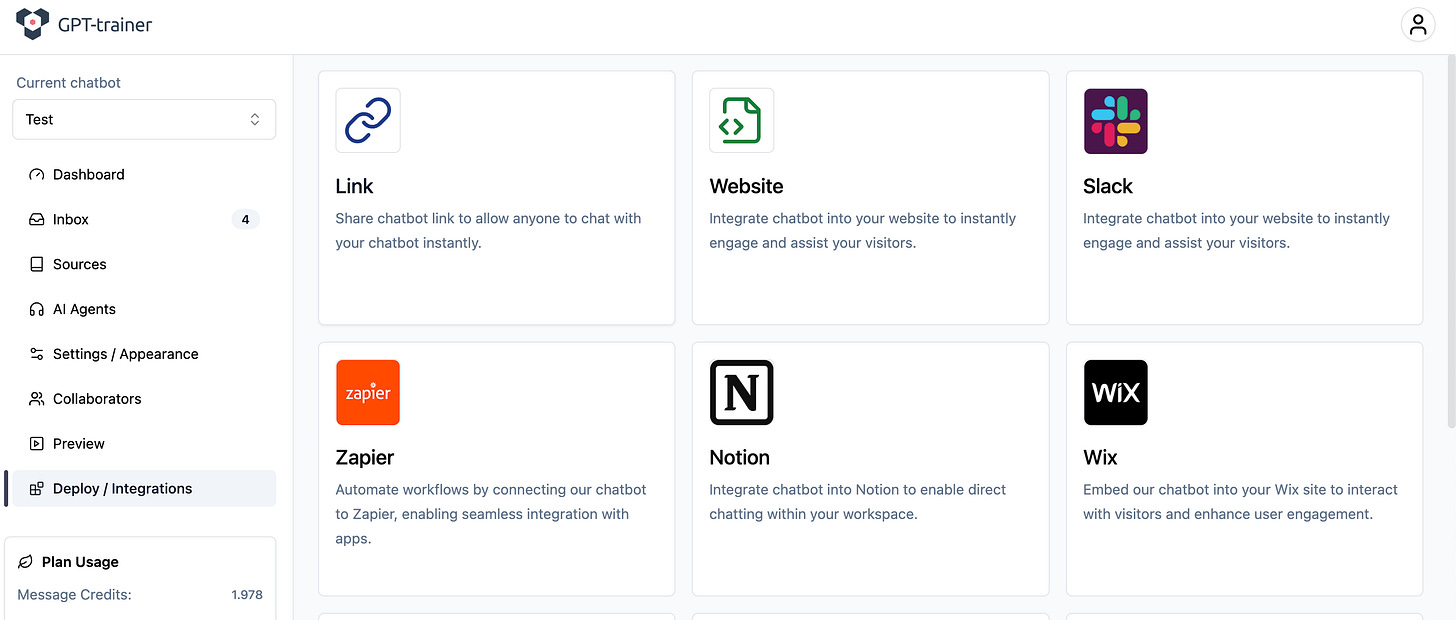Click the up-down chevrons in chatbot selector
1456x620 pixels.
click(255, 119)
